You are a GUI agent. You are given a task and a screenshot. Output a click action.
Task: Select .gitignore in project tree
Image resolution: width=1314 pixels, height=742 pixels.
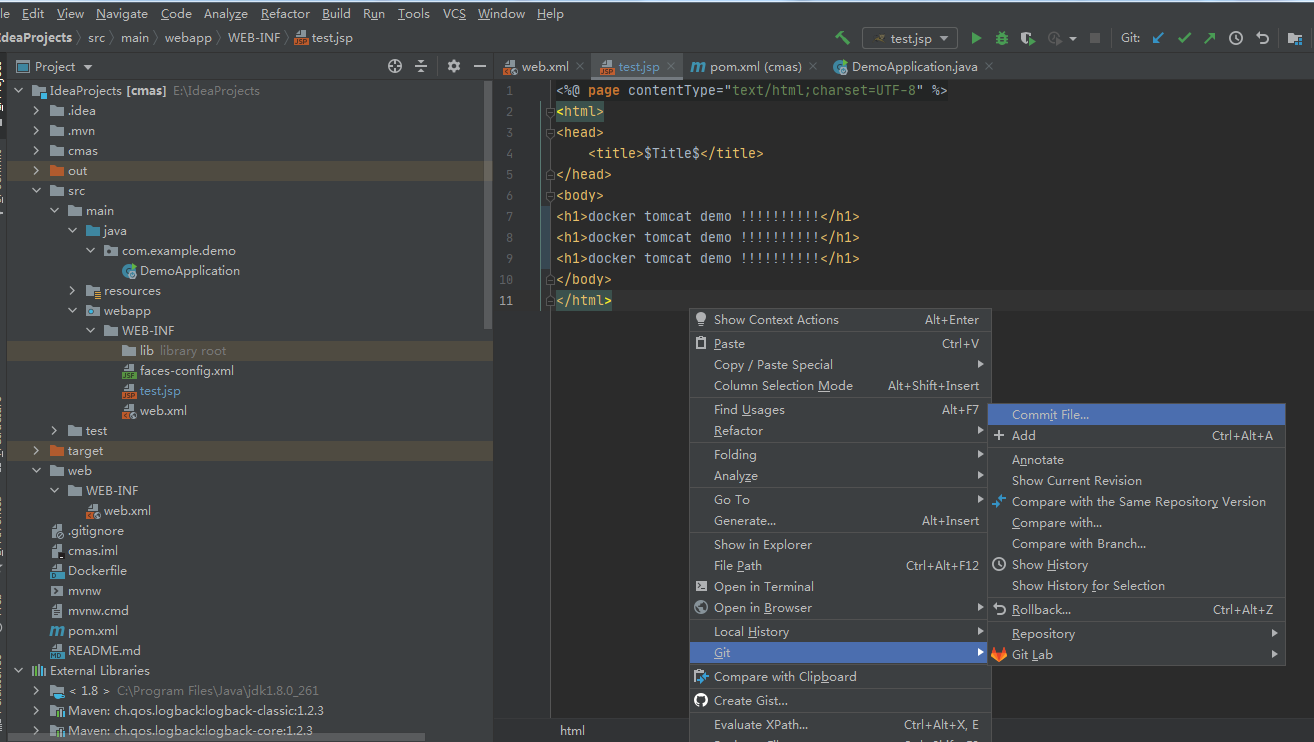[x=96, y=530]
